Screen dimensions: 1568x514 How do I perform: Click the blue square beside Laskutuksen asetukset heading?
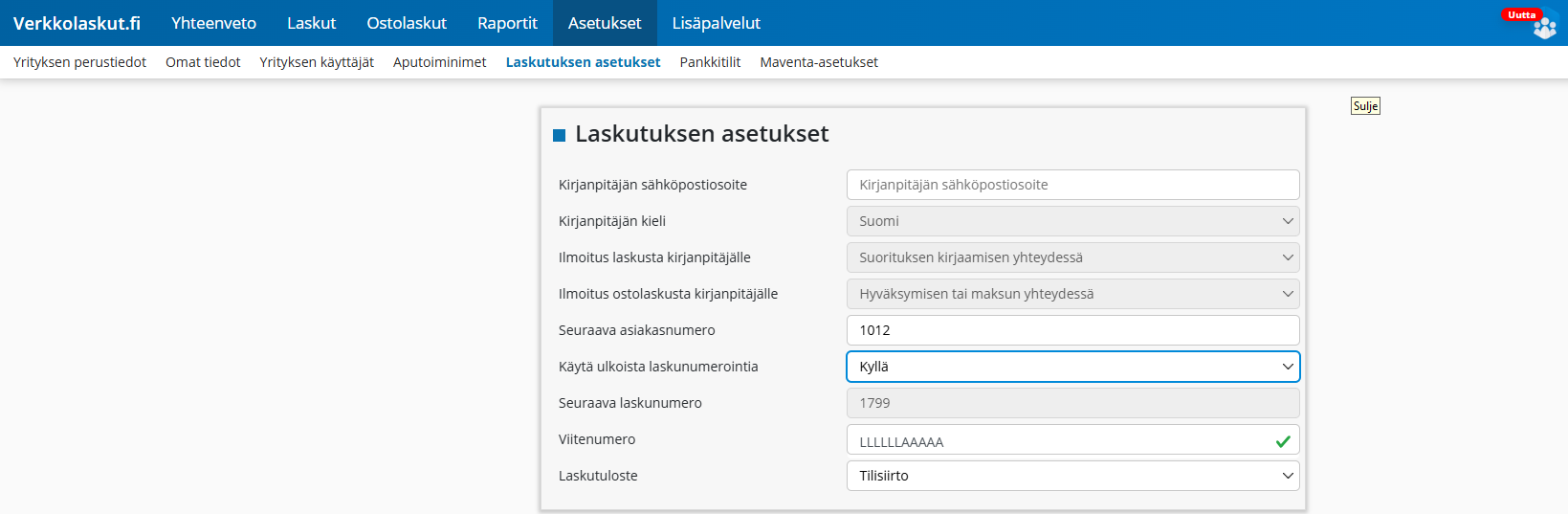coord(560,136)
